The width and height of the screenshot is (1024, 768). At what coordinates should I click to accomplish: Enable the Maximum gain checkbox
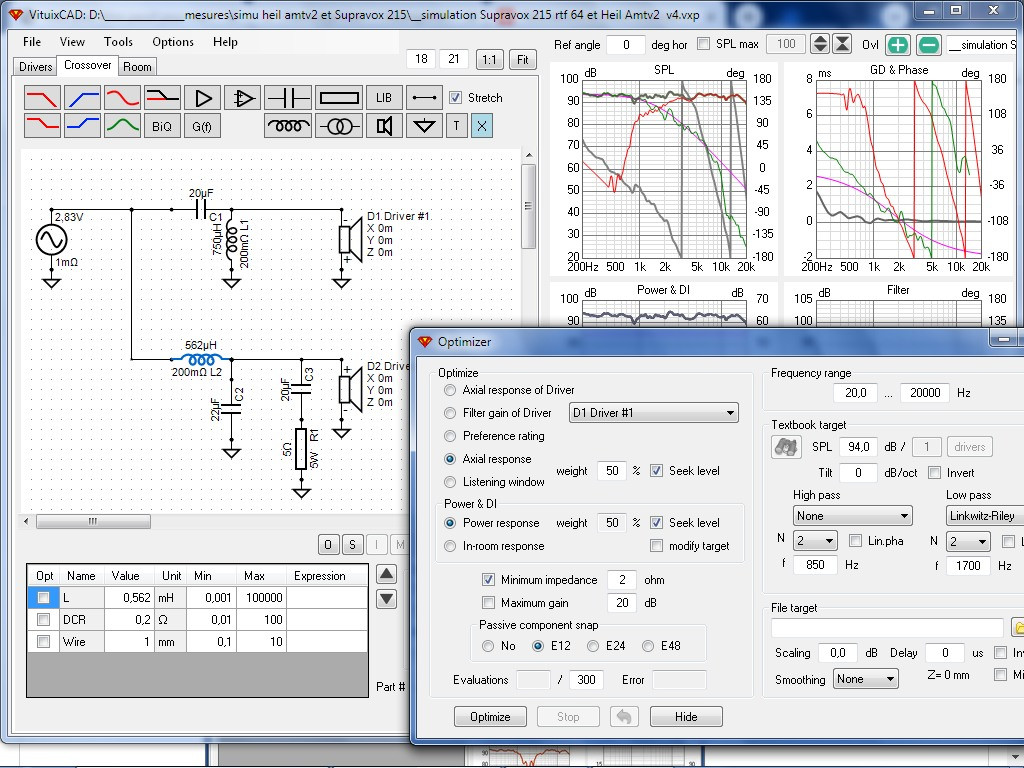tap(488, 603)
